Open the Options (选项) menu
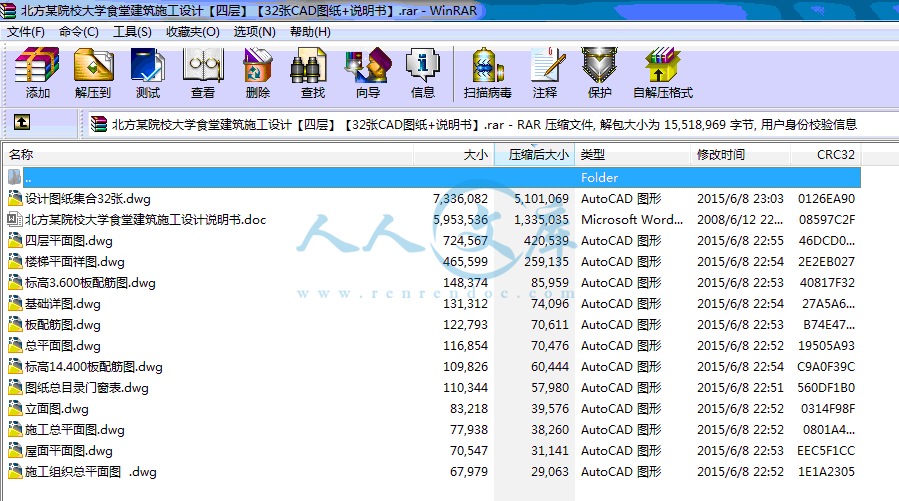The height and width of the screenshot is (501, 899). (255, 32)
